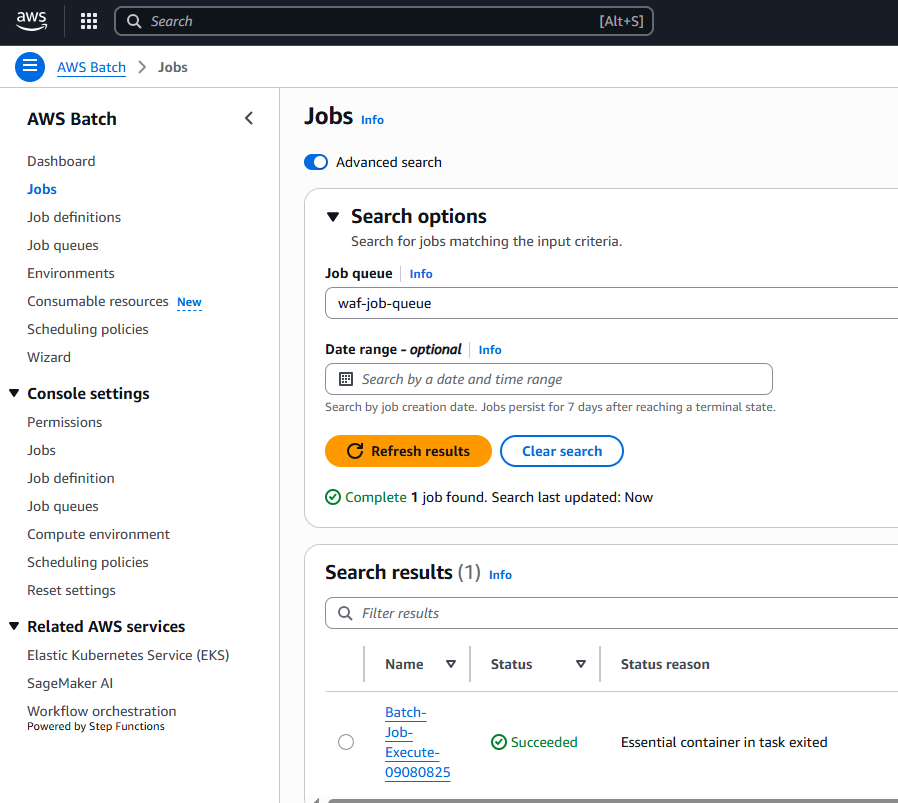Click the hamburger navigation menu icon
The image size is (898, 803).
click(x=30, y=67)
